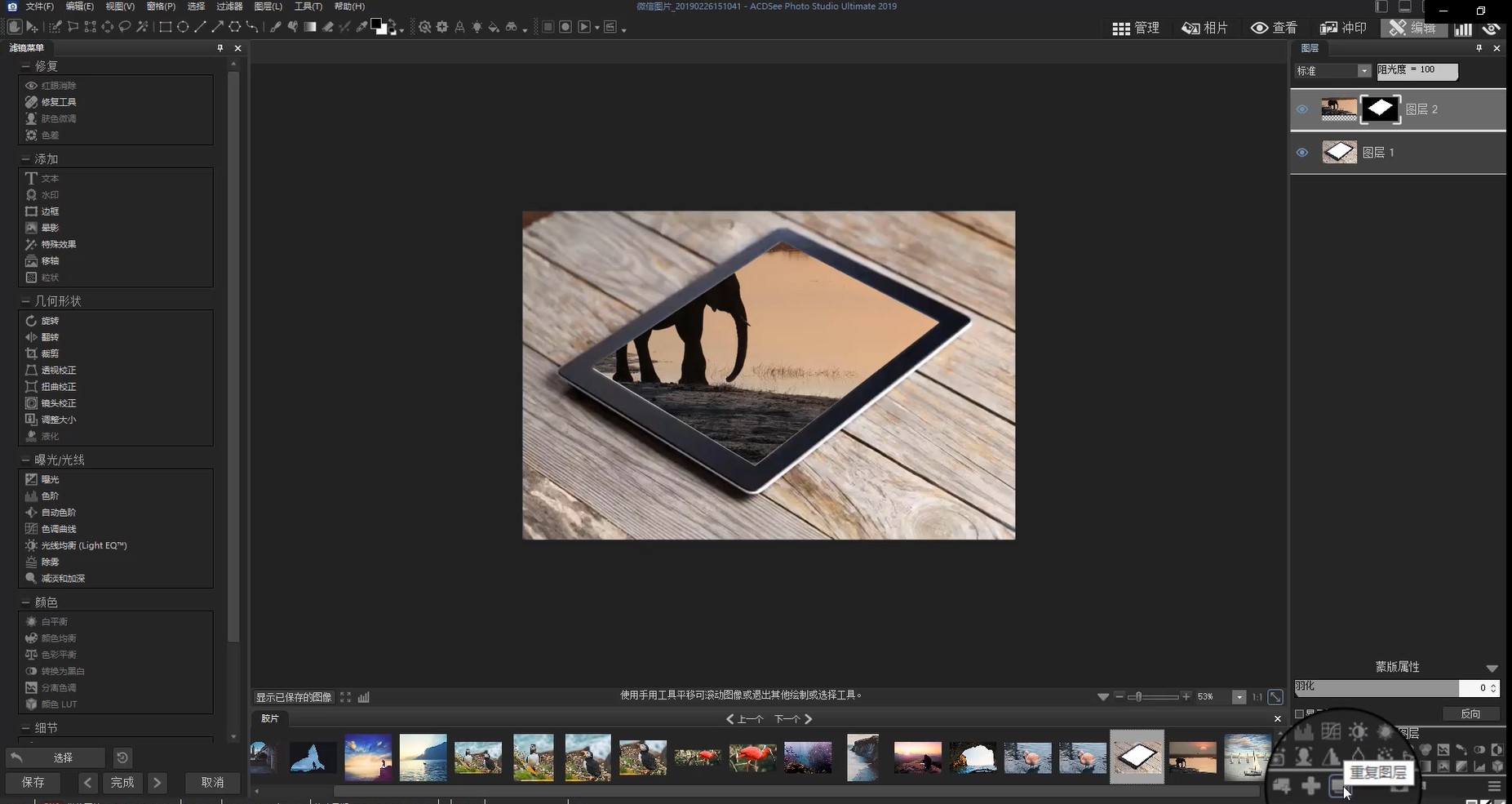Click the 完成 button
This screenshot has height=804, width=1512.
[122, 782]
